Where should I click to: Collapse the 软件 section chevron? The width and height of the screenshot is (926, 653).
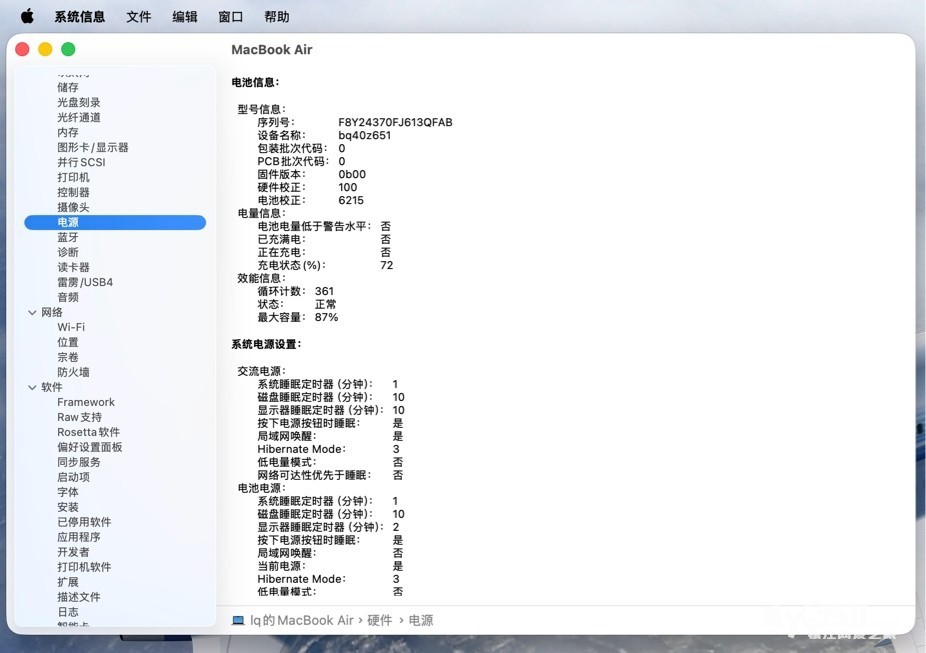coord(32,387)
